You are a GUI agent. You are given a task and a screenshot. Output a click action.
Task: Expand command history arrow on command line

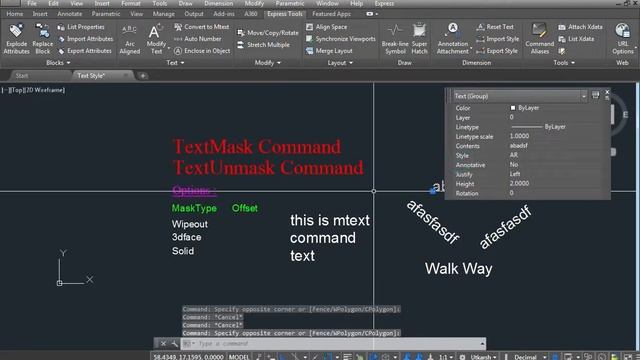point(482,344)
